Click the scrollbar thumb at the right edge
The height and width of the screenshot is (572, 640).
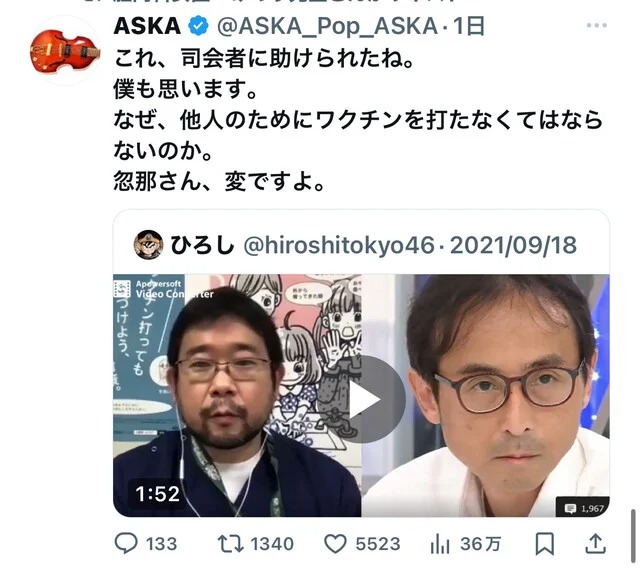(633, 536)
